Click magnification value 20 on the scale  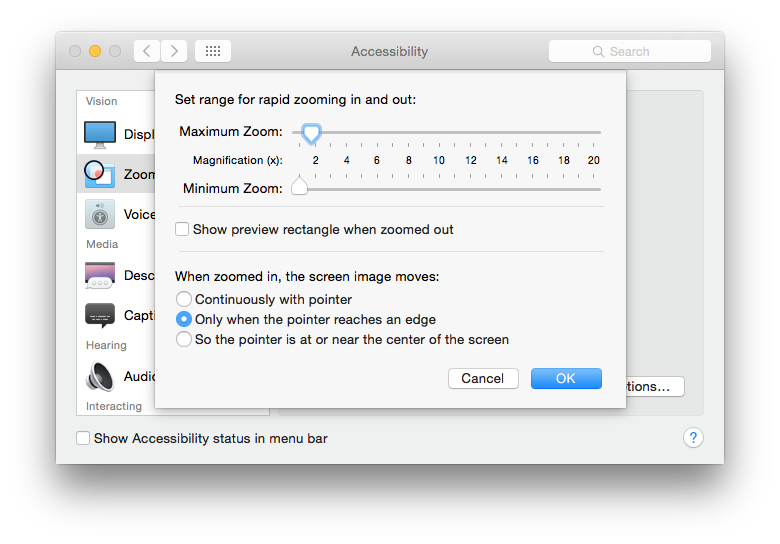click(x=593, y=160)
